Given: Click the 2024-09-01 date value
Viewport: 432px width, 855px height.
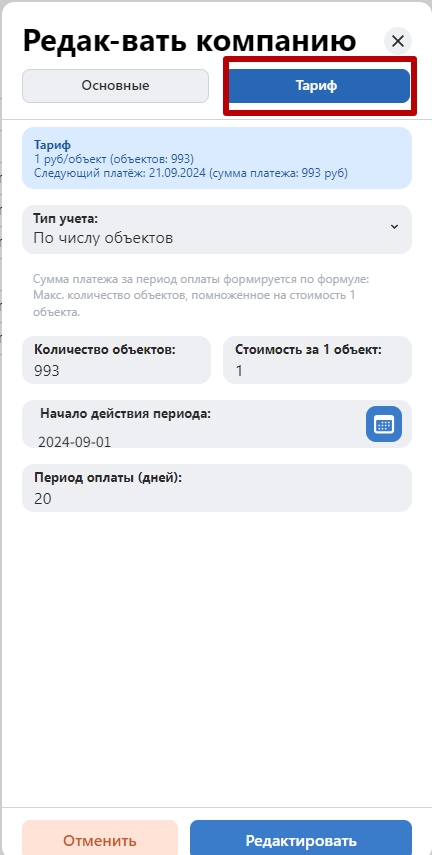Looking at the screenshot, I should tap(74, 441).
